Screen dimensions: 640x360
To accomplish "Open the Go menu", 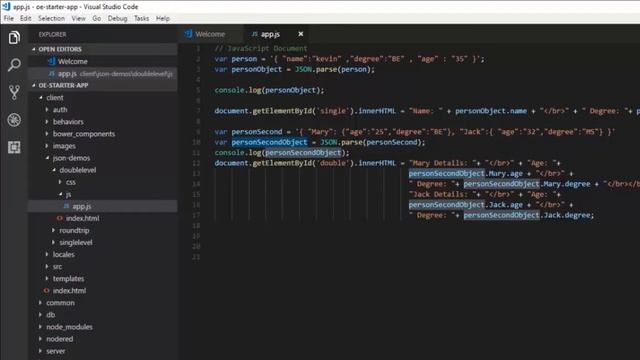I will pyautogui.click(x=97, y=18).
